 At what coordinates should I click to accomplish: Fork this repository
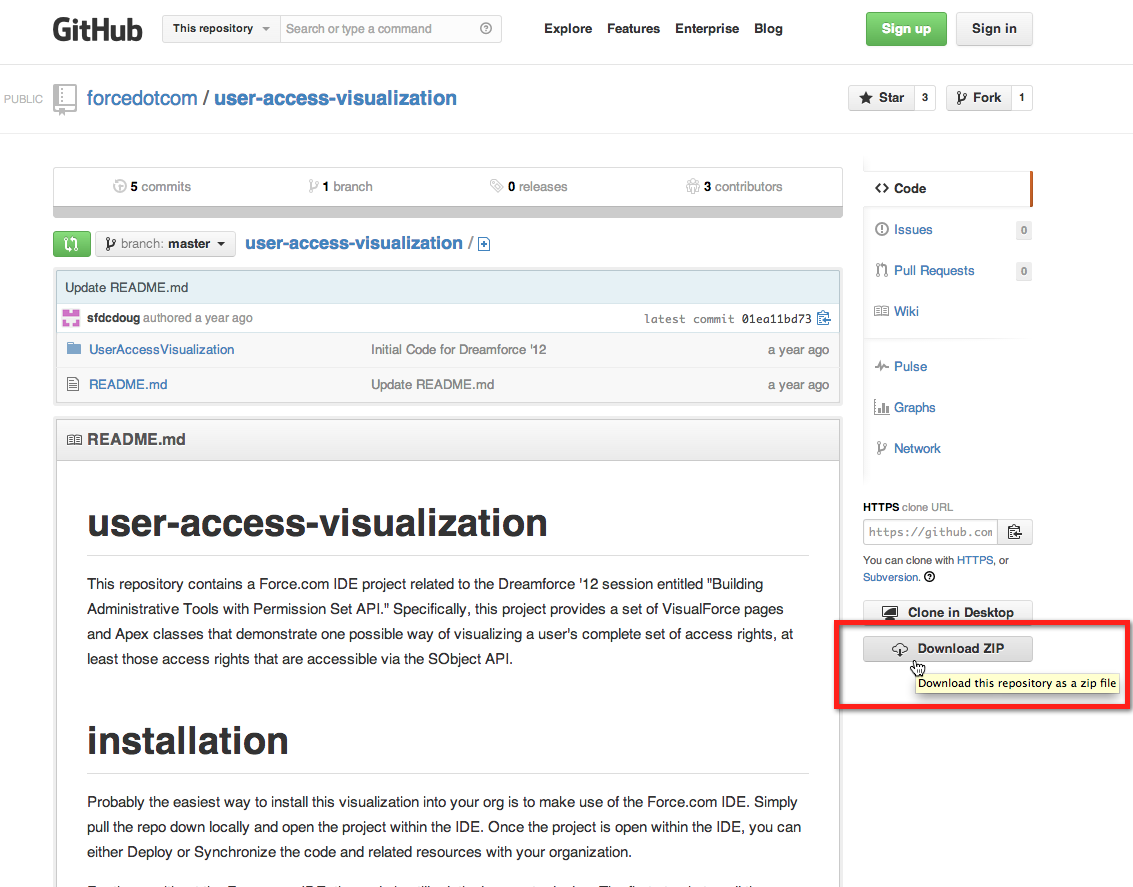[979, 98]
